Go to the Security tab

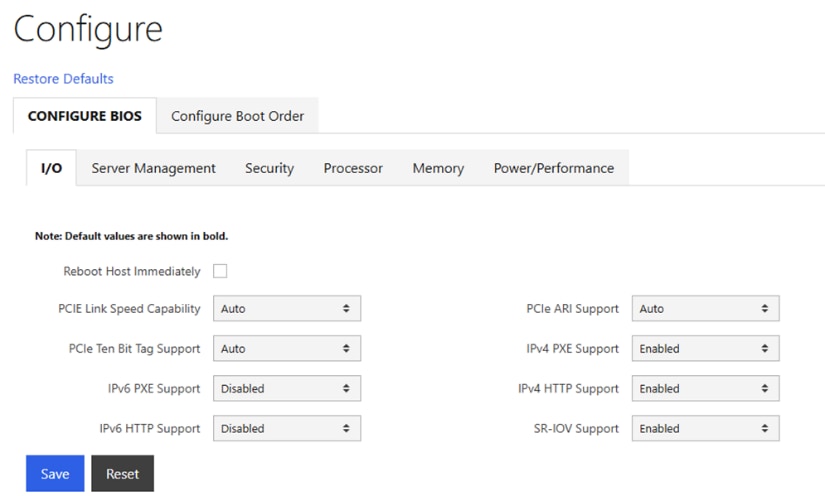click(x=269, y=168)
